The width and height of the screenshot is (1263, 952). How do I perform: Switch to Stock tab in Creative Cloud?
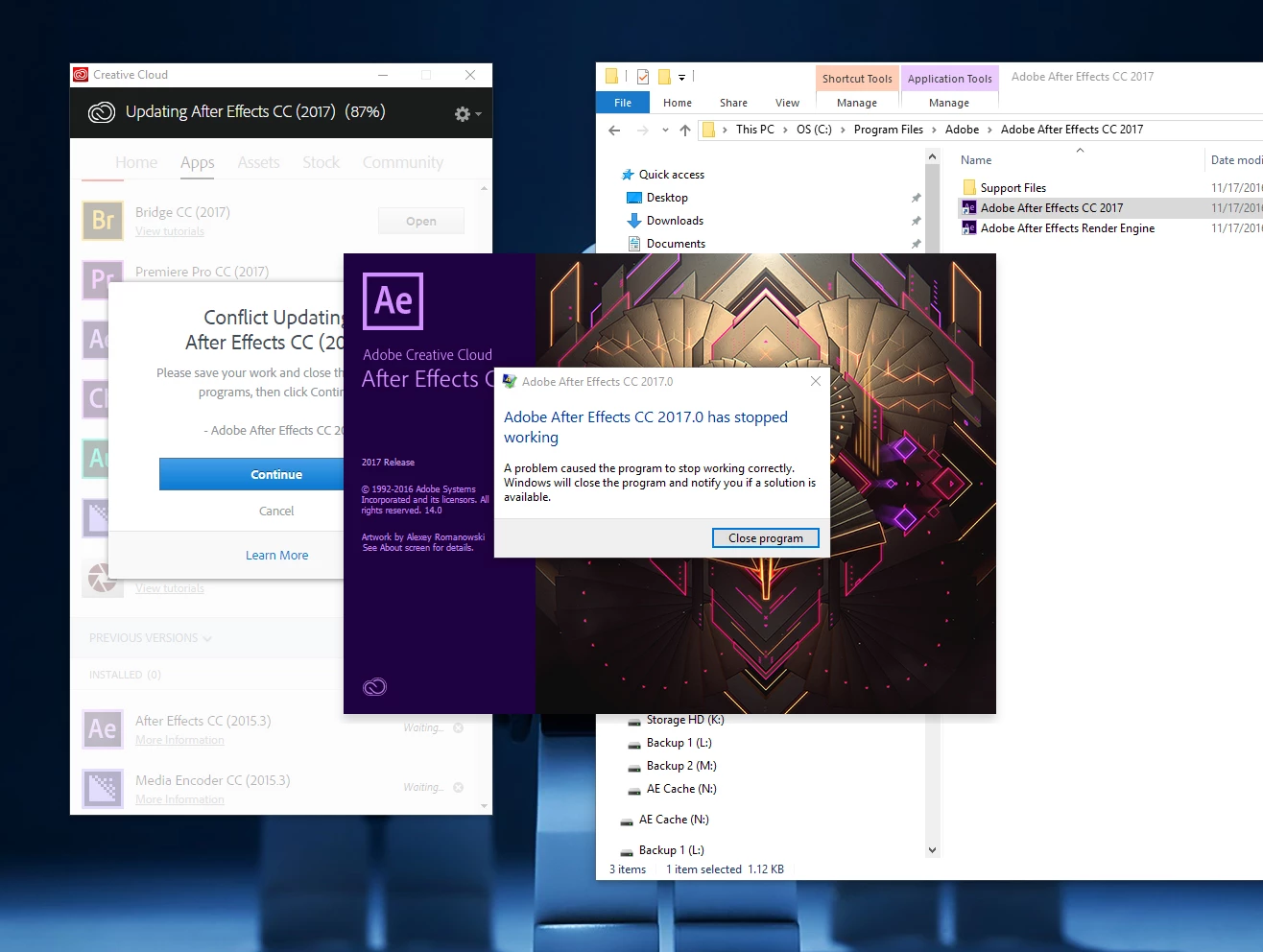(x=322, y=162)
